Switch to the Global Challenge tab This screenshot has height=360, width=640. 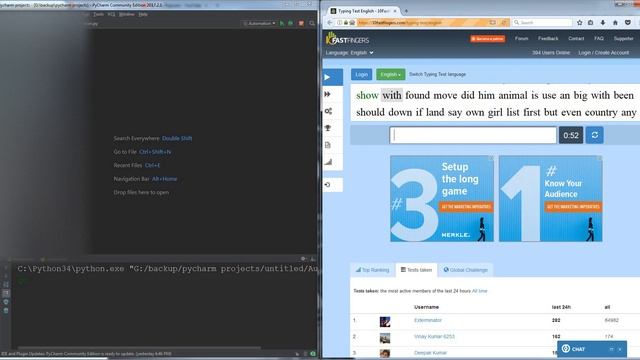click(466, 270)
